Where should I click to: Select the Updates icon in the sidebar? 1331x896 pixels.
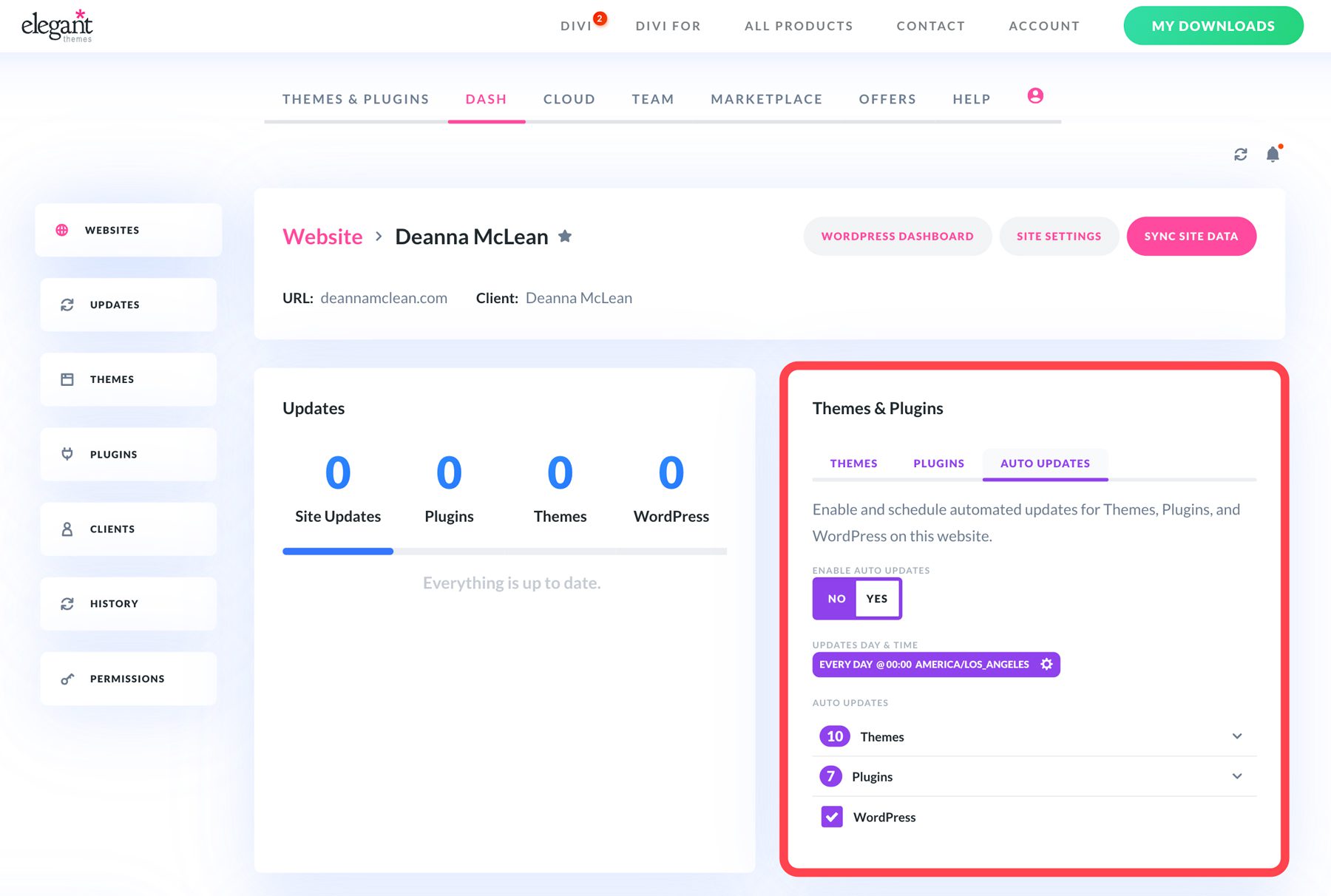[x=67, y=304]
